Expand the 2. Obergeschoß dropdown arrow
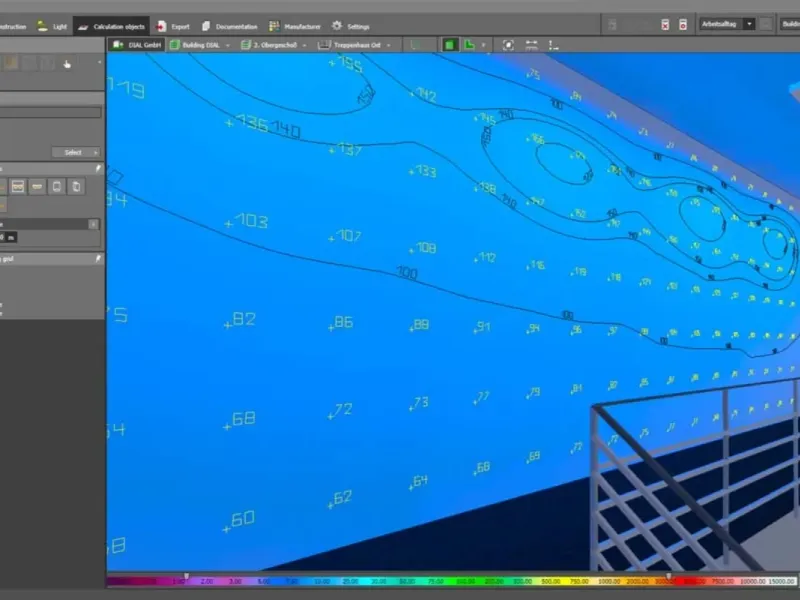 tap(305, 45)
